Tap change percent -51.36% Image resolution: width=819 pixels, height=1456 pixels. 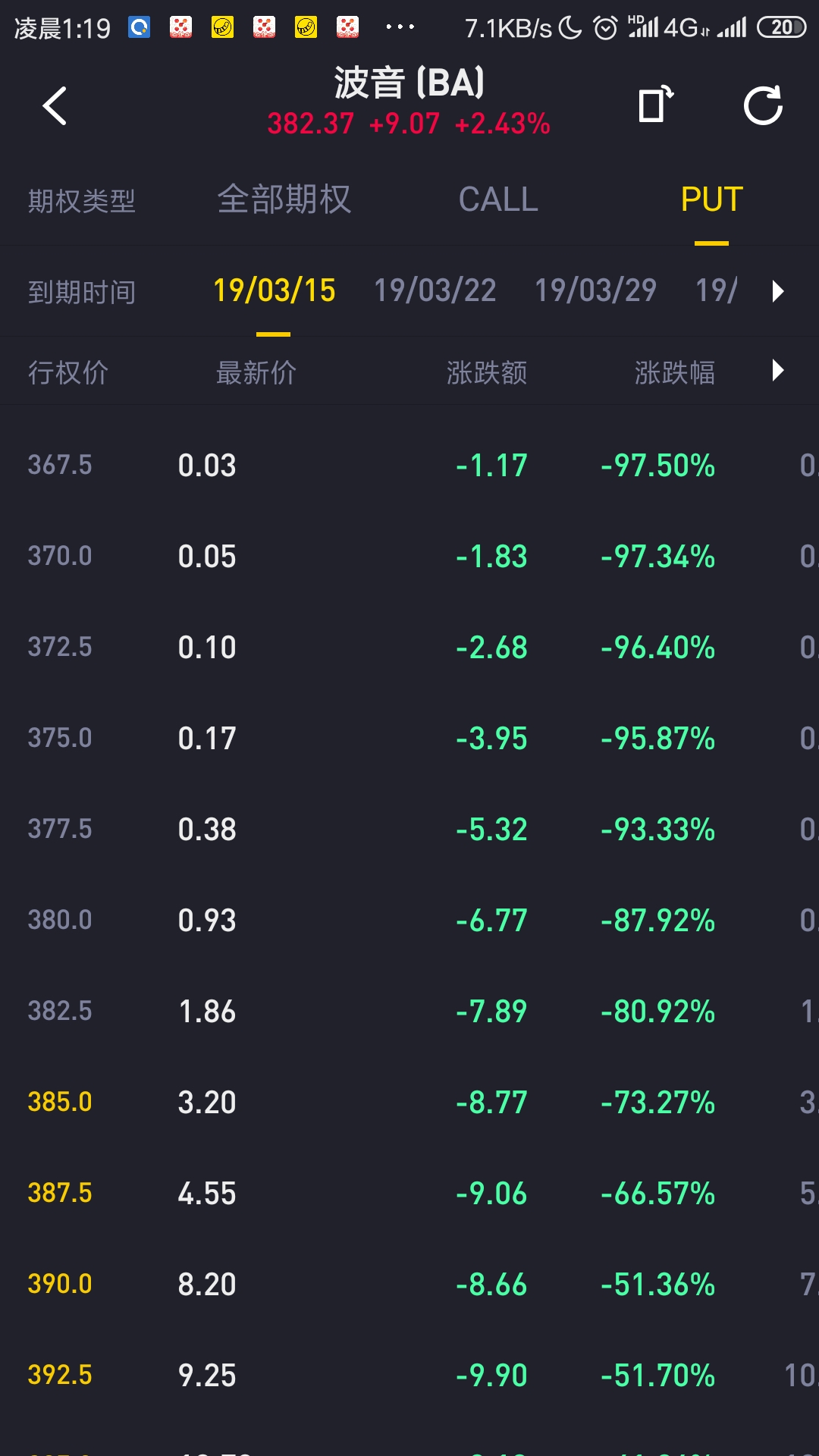[657, 1284]
